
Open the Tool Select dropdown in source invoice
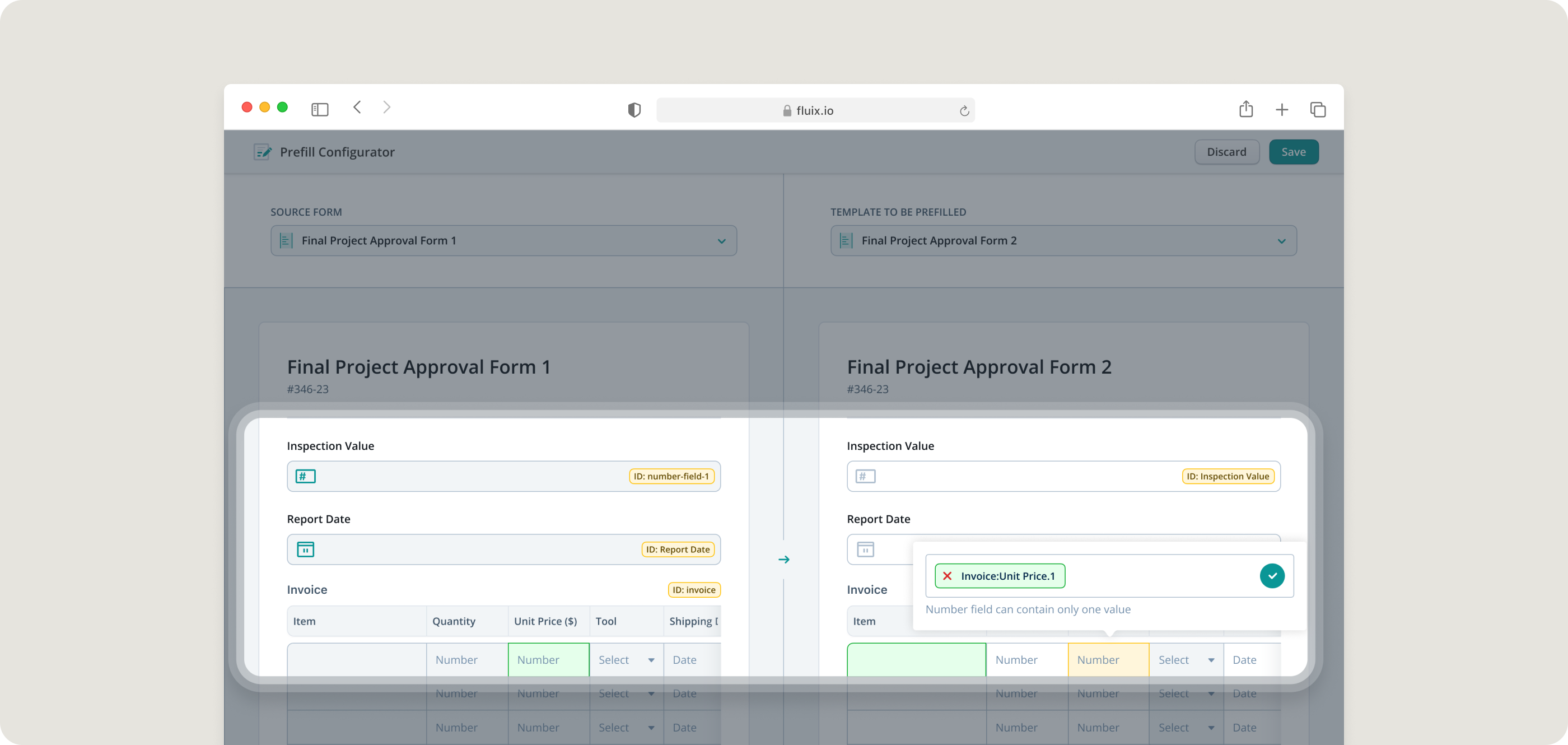pos(626,660)
